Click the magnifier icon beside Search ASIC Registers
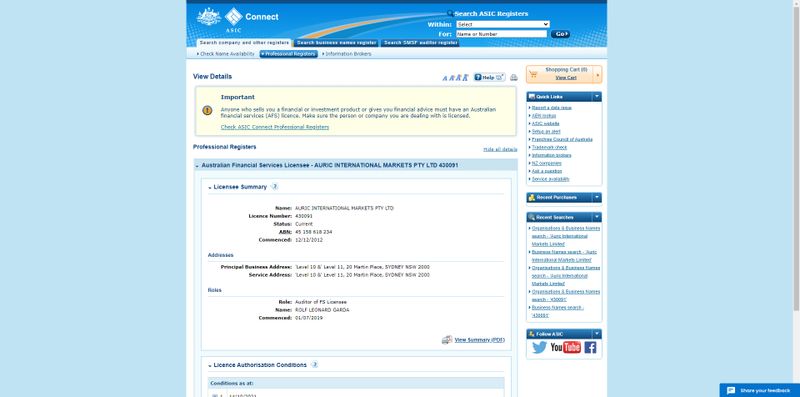The width and height of the screenshot is (800, 397). 450,13
